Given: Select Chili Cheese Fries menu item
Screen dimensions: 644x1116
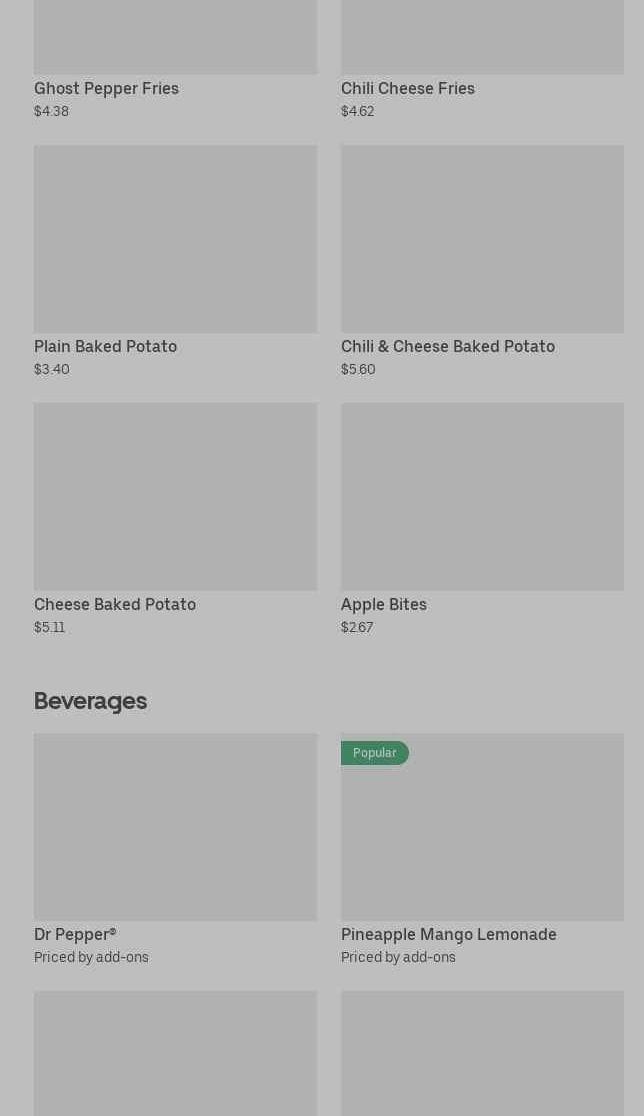Looking at the screenshot, I should coord(407,88).
